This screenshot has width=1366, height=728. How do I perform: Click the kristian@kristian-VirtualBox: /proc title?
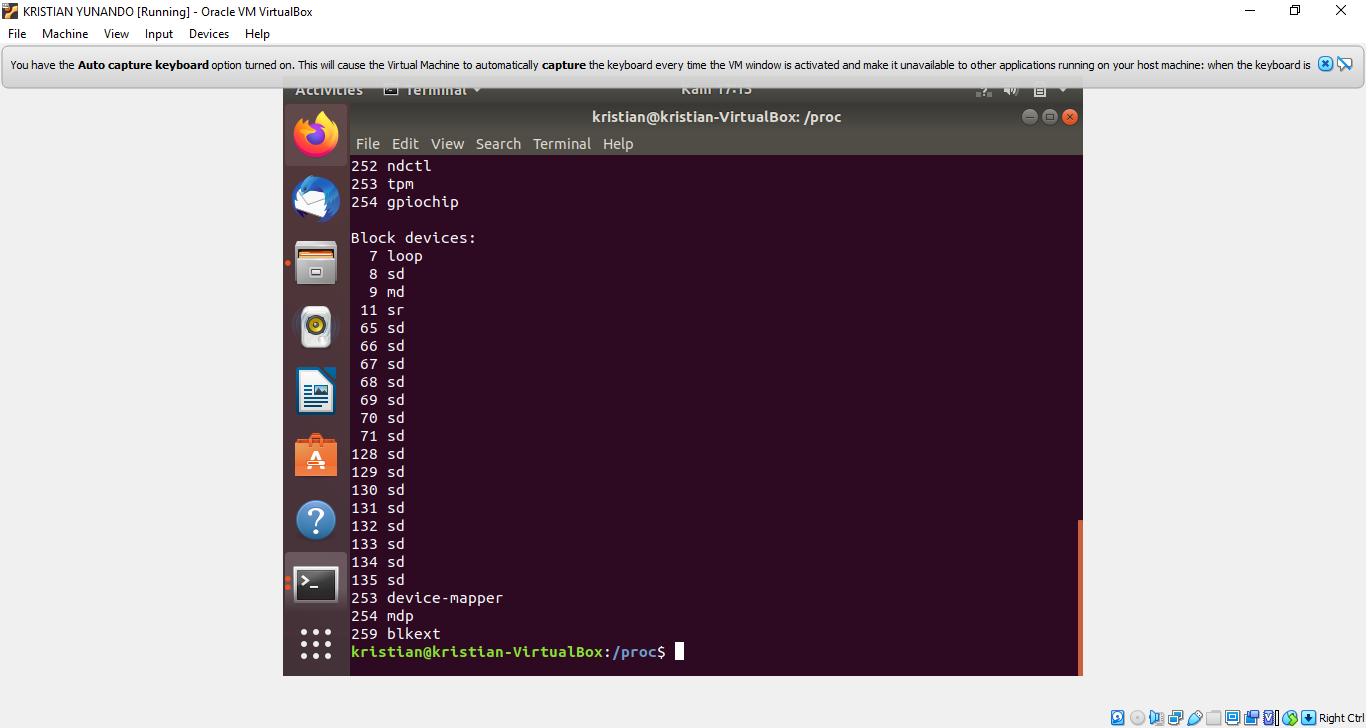click(716, 117)
